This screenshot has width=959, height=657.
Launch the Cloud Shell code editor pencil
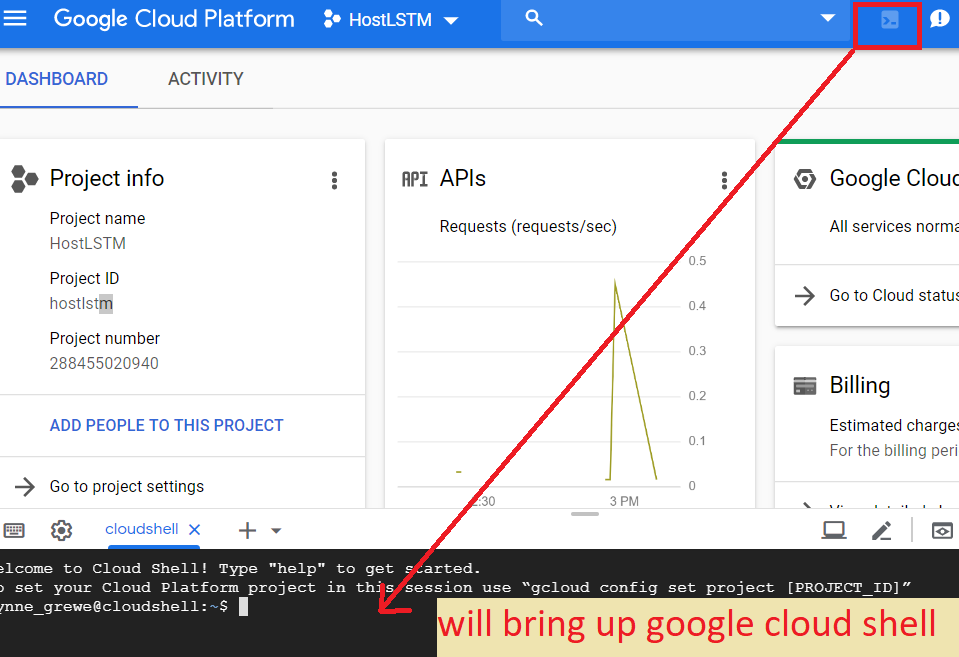click(881, 530)
